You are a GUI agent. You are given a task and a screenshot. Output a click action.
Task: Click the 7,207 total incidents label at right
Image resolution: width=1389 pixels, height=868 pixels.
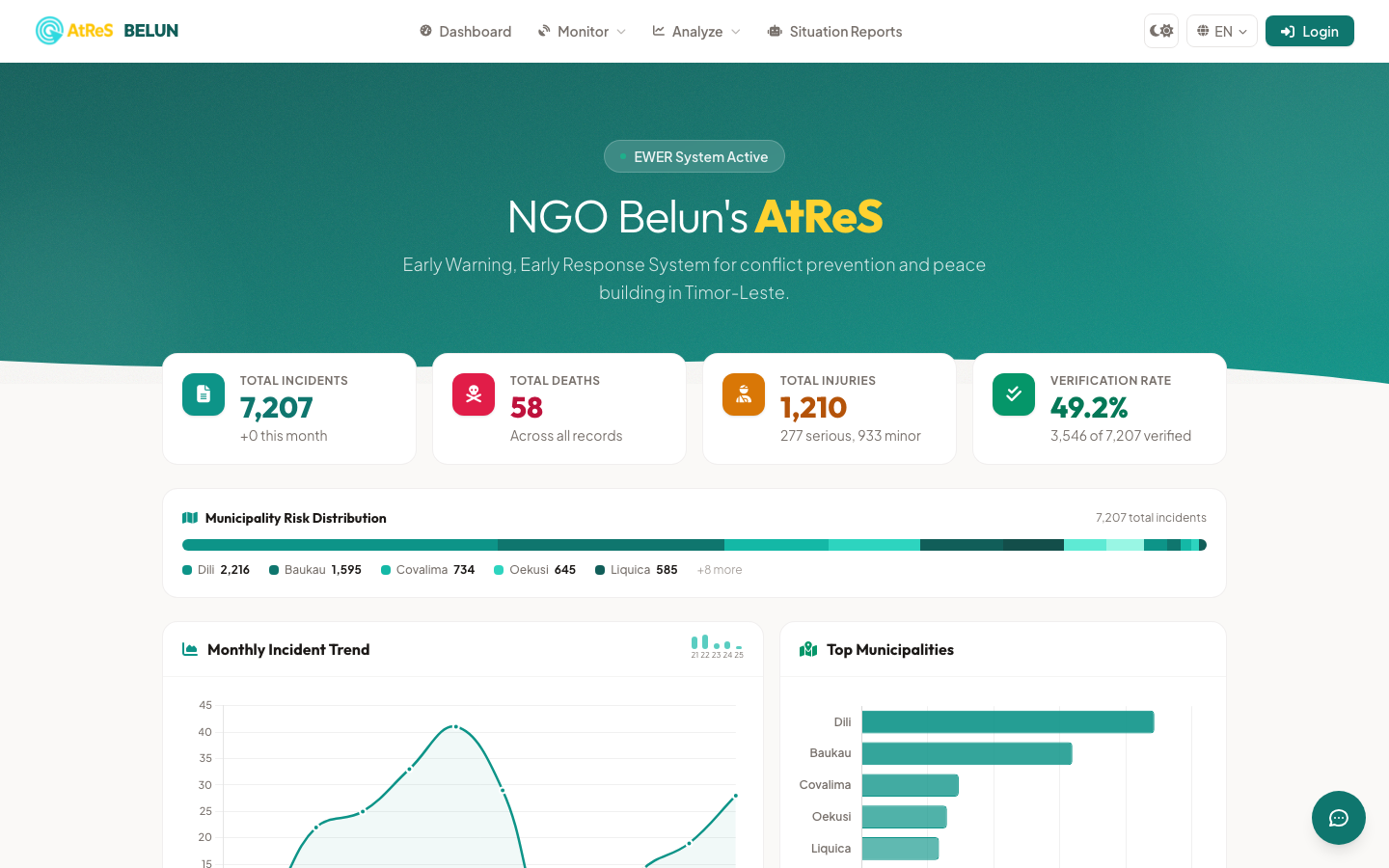[x=1151, y=518]
